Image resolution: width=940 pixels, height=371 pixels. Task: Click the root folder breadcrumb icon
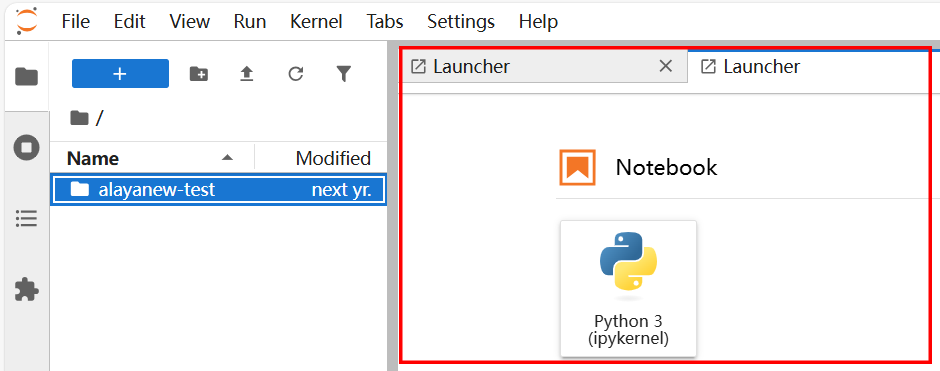click(79, 117)
